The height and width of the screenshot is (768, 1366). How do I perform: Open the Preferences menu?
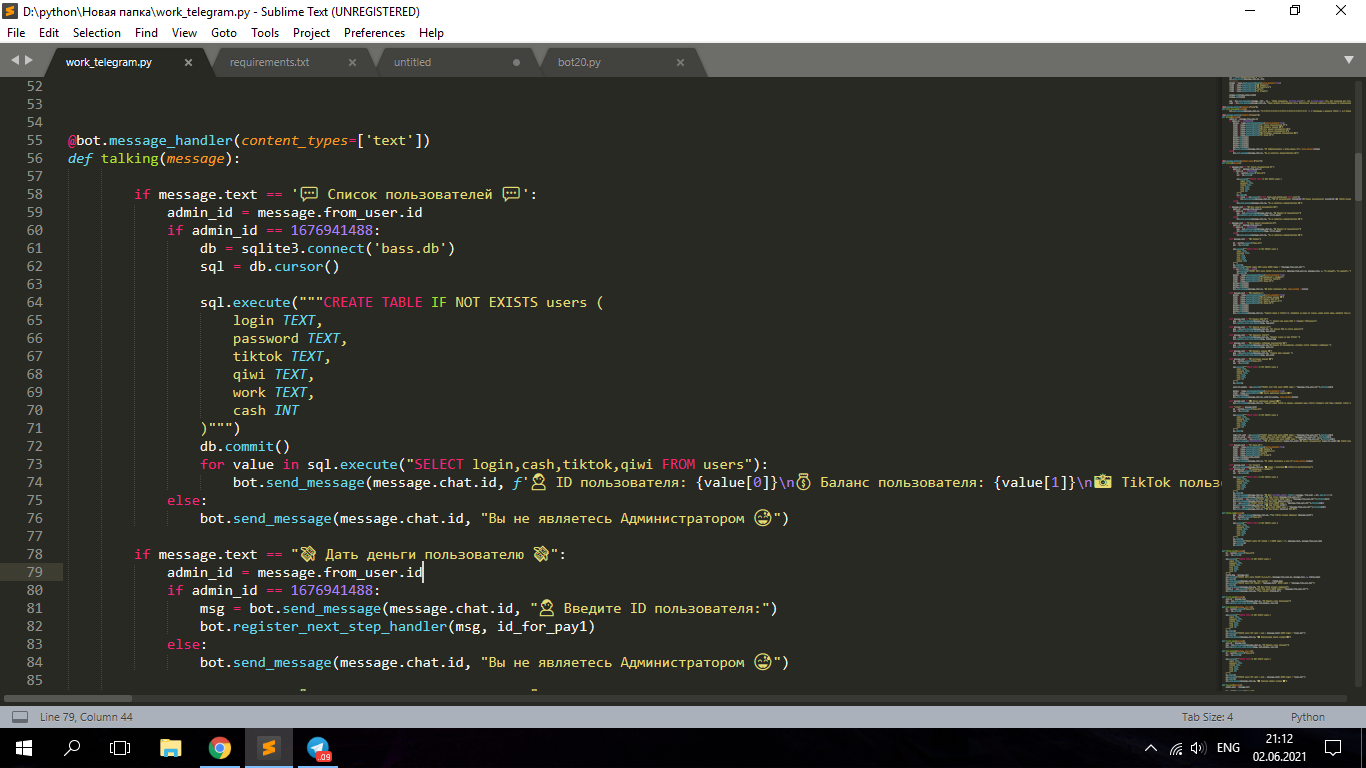(x=374, y=32)
